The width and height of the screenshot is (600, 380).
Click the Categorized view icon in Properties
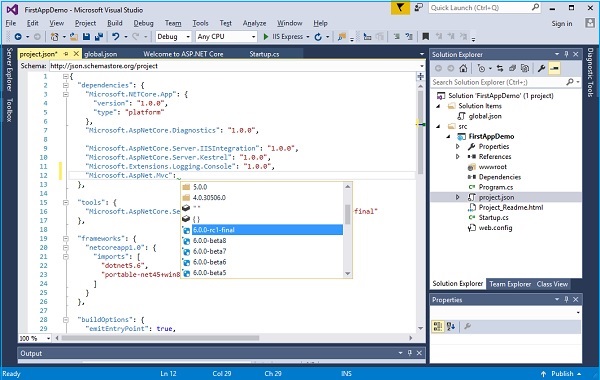pos(437,326)
